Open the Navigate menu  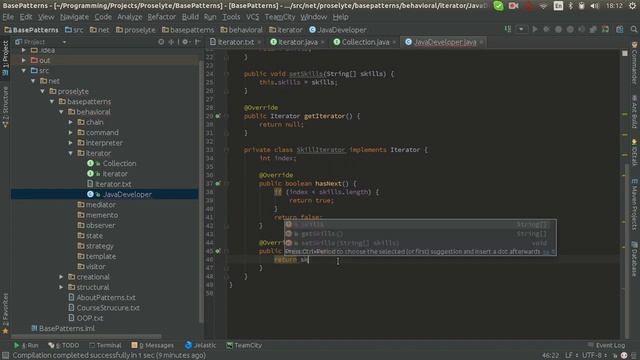(74, 17)
